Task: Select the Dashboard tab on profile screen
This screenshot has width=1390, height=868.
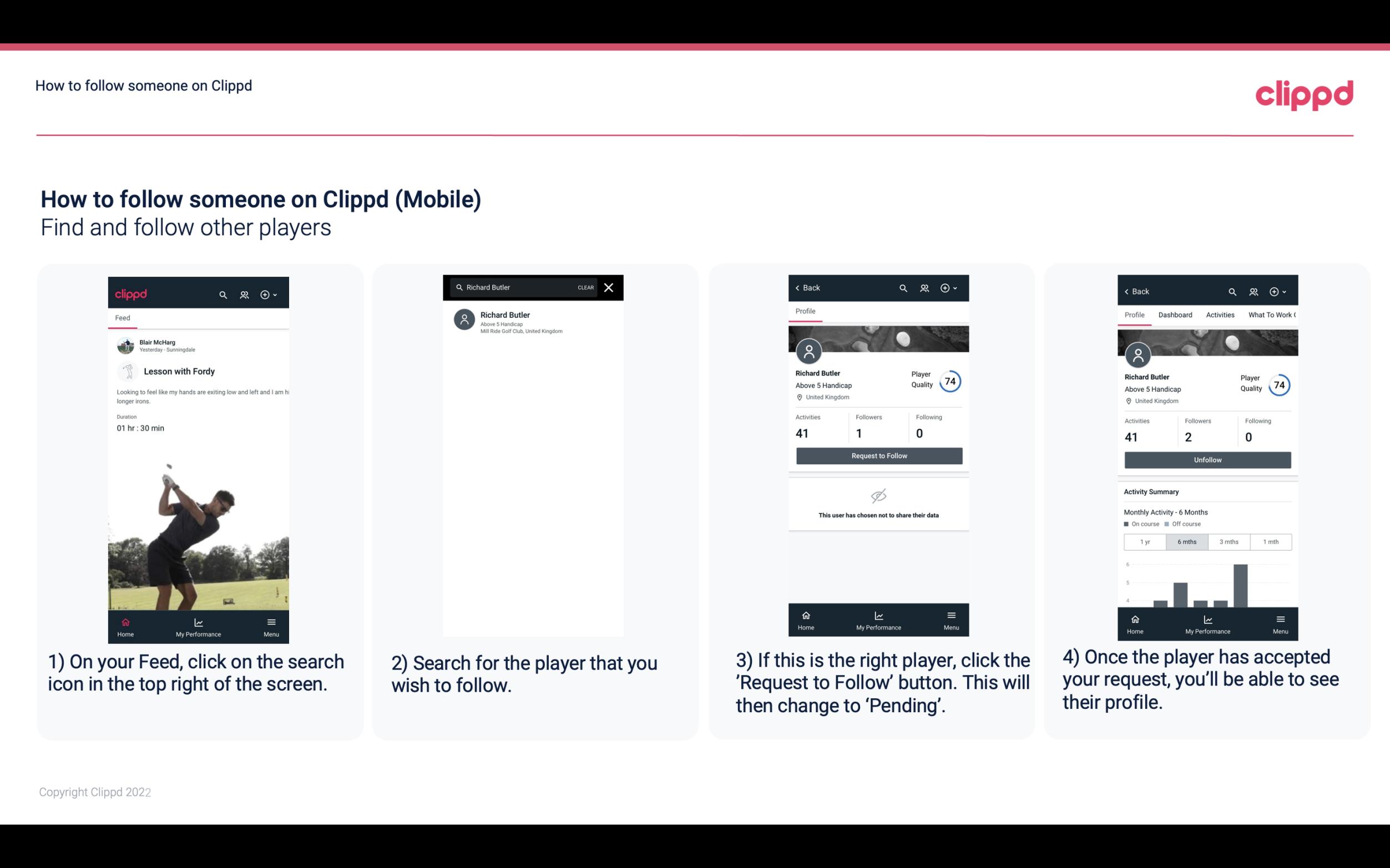Action: [x=1176, y=314]
